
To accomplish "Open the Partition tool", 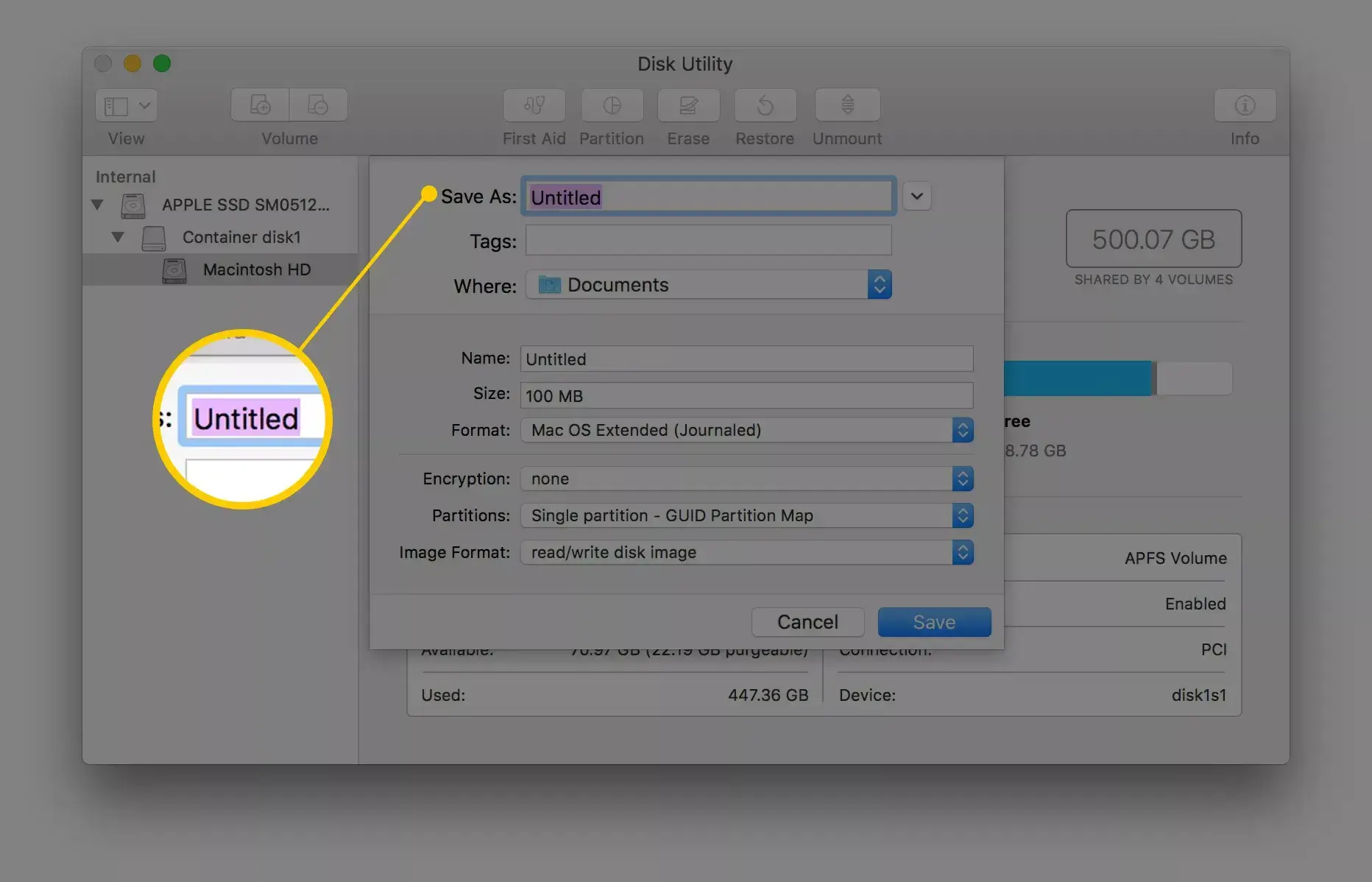I will pos(612,106).
